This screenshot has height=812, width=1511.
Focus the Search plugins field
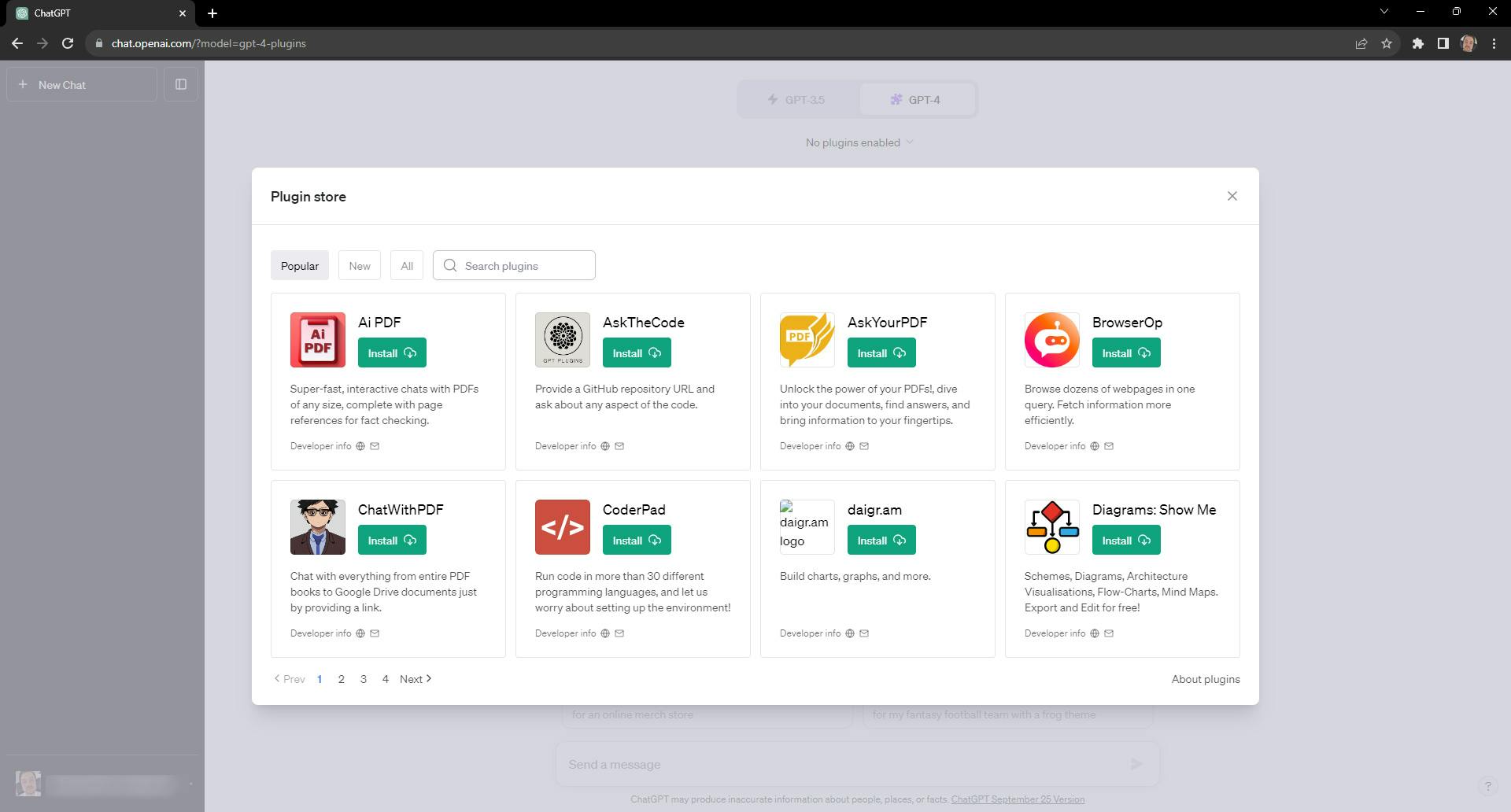[514, 266]
